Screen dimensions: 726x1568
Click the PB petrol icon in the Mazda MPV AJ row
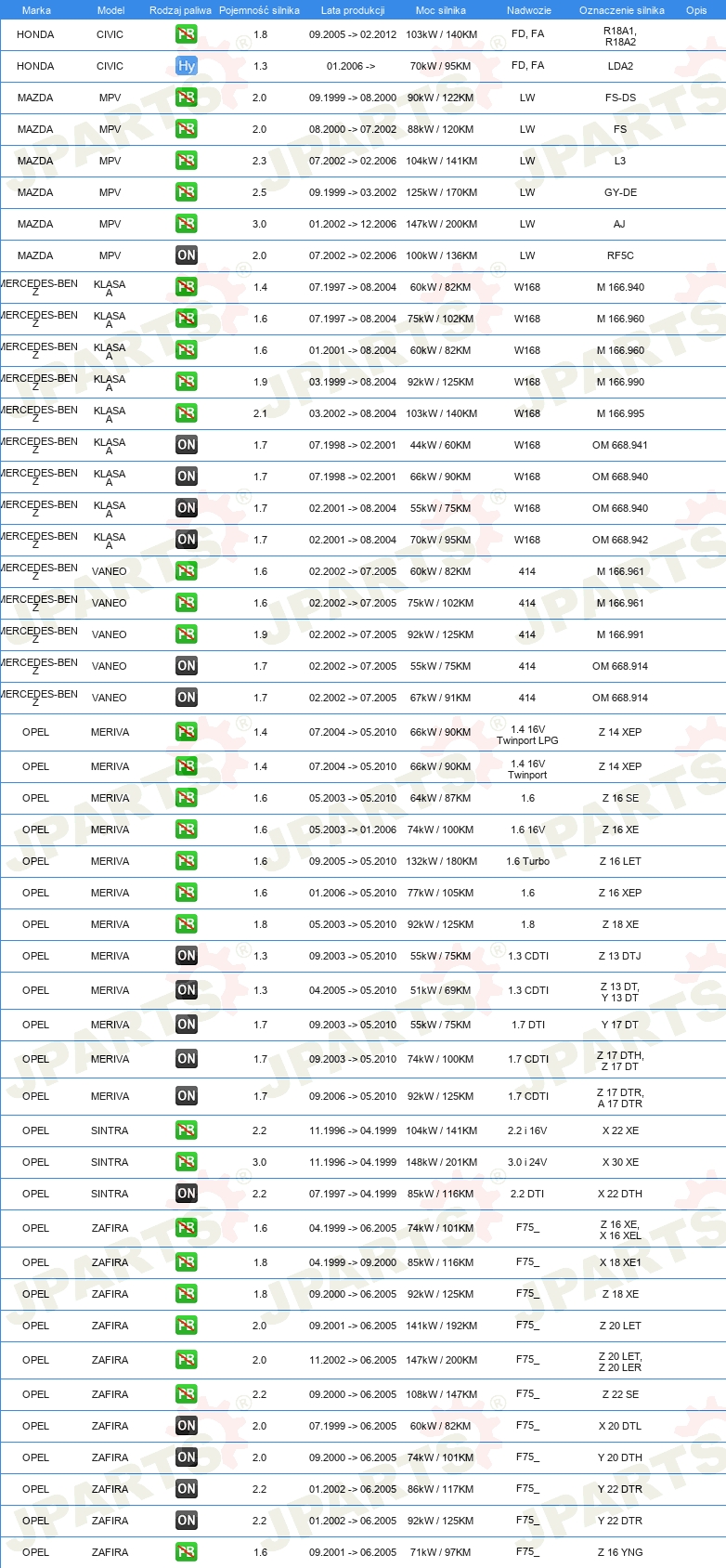pos(187,224)
